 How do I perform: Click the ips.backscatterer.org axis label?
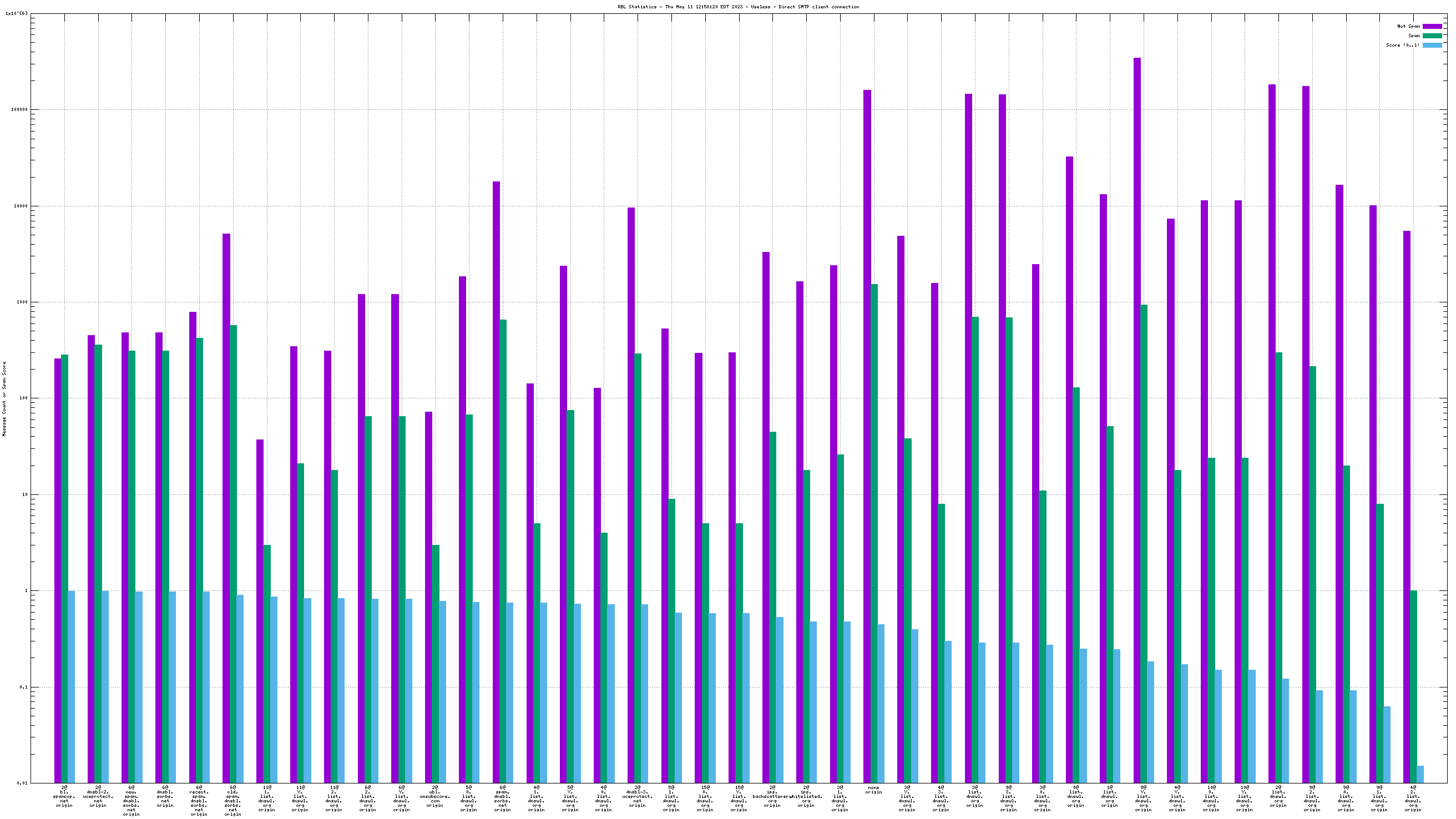tap(772, 796)
